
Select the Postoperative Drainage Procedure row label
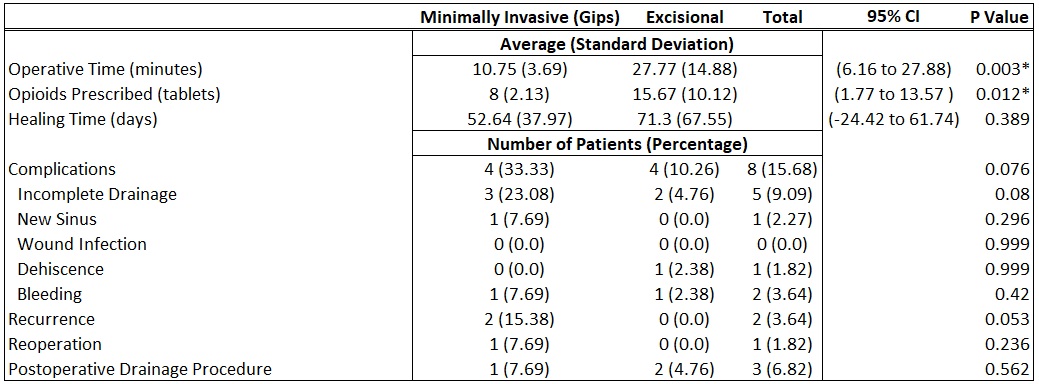point(140,369)
